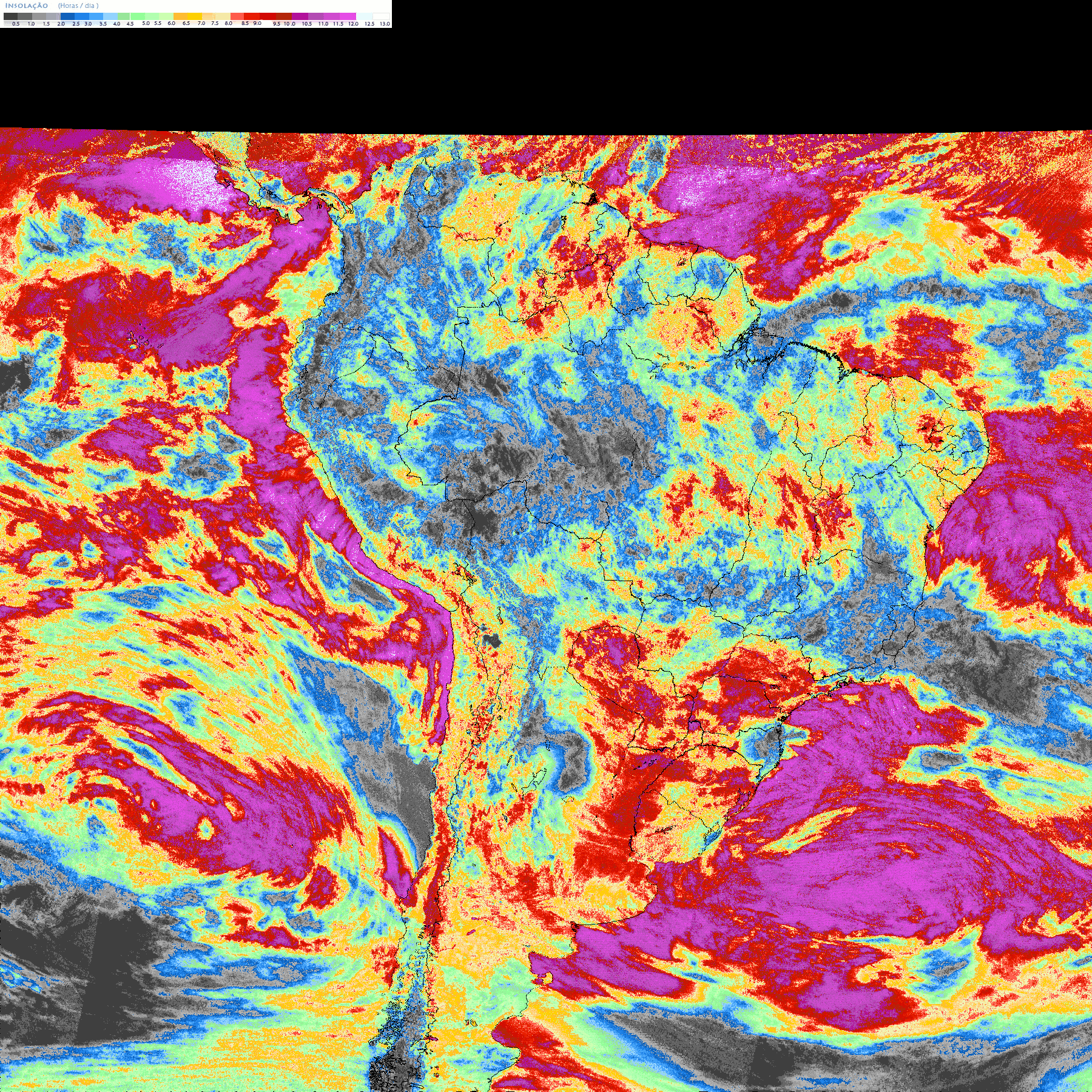Click the 5.5 legend value
1092x1092 pixels.
(x=158, y=23)
